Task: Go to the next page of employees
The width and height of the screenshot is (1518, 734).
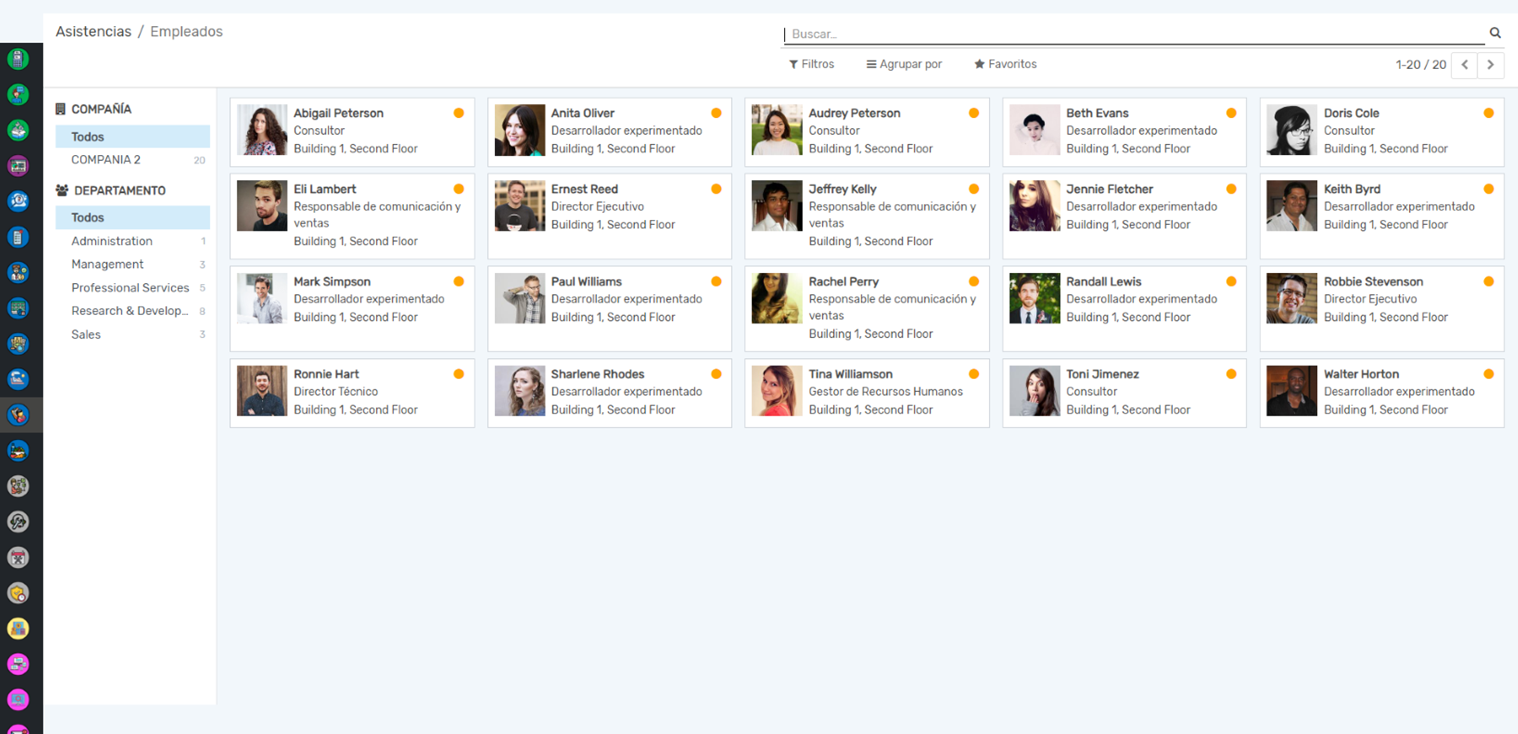Action: pos(1491,65)
